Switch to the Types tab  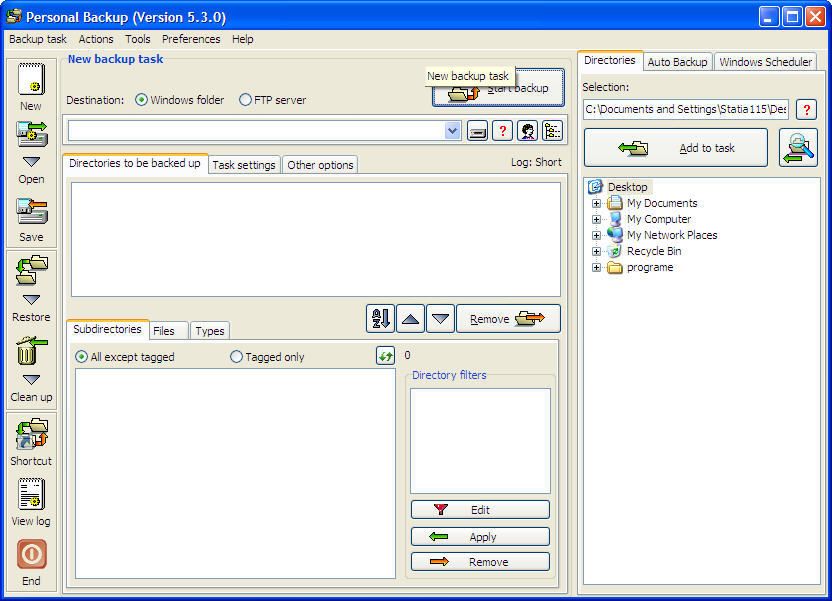tap(210, 331)
